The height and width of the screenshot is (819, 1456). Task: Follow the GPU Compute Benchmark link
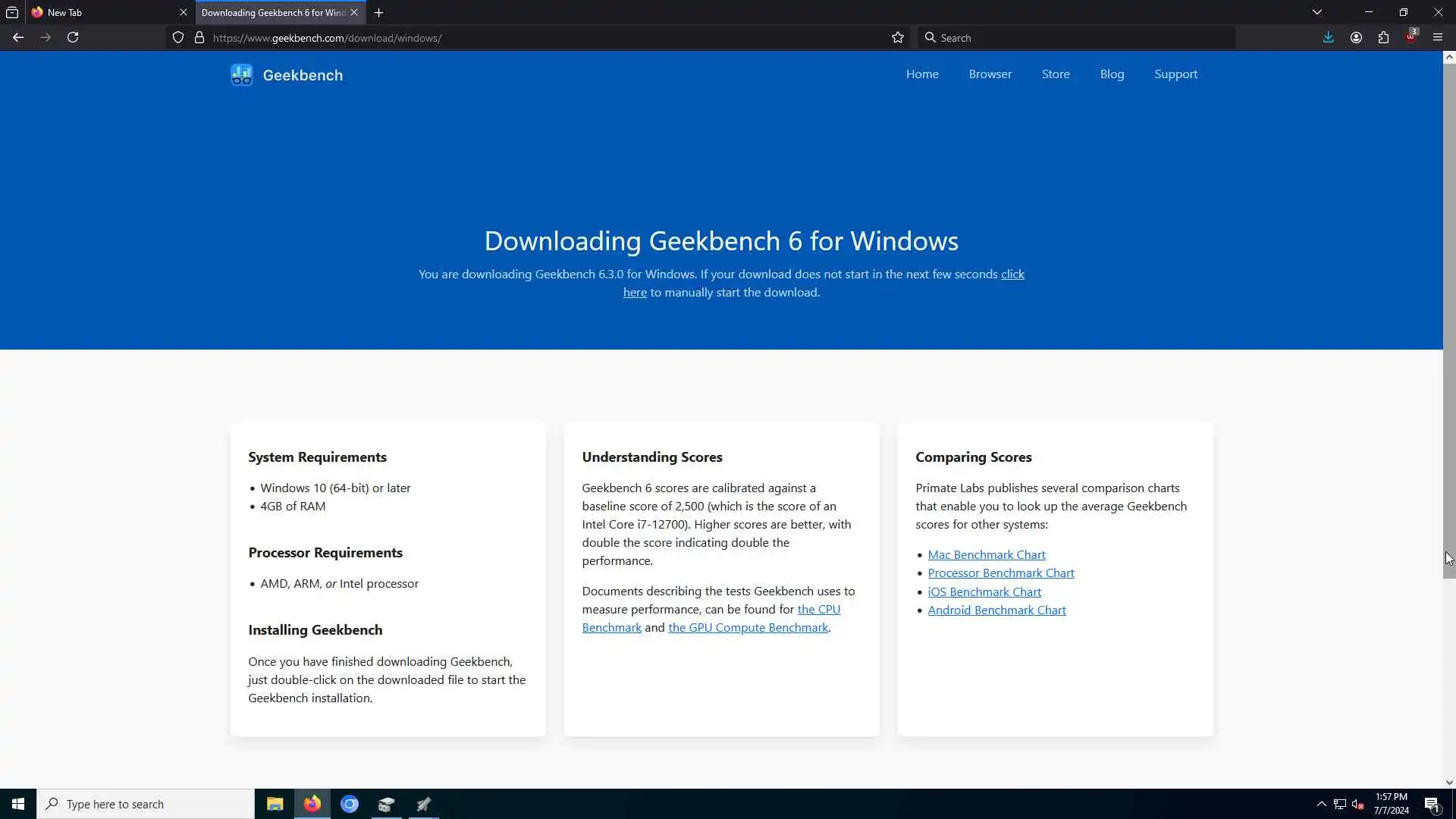pos(748,628)
